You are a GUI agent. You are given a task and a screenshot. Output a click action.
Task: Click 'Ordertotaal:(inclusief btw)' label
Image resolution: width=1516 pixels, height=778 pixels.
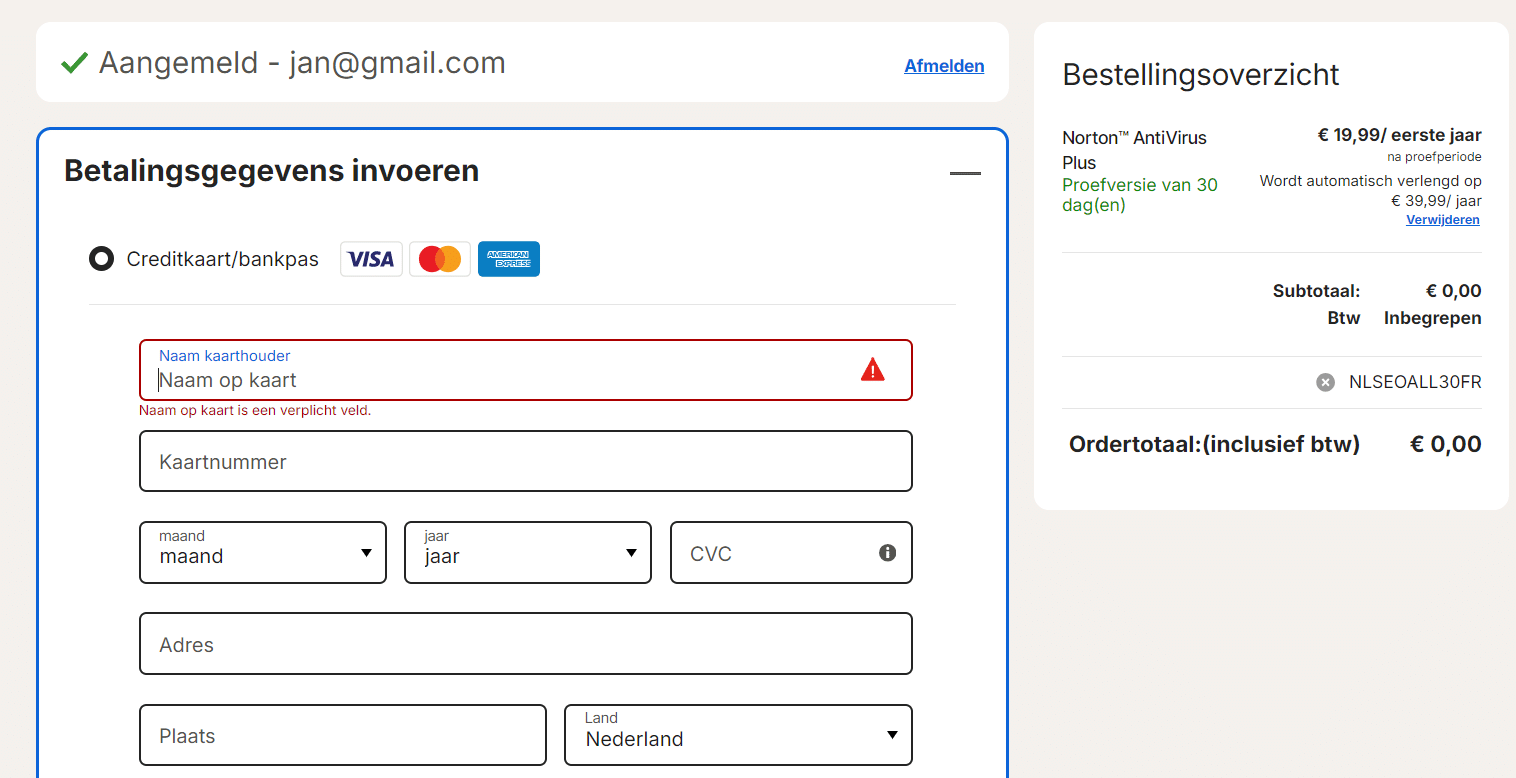1214,444
